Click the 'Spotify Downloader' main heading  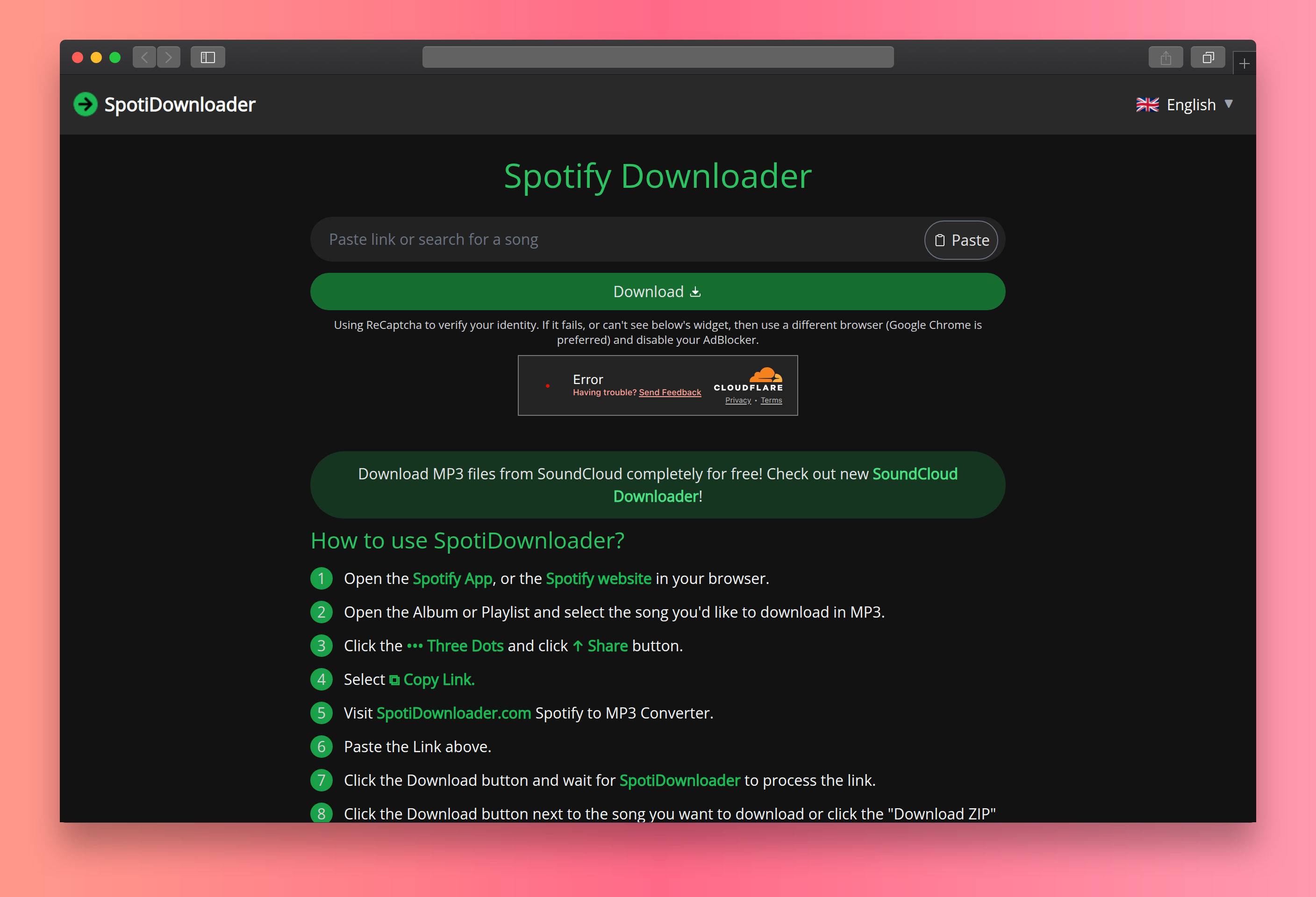(x=658, y=176)
